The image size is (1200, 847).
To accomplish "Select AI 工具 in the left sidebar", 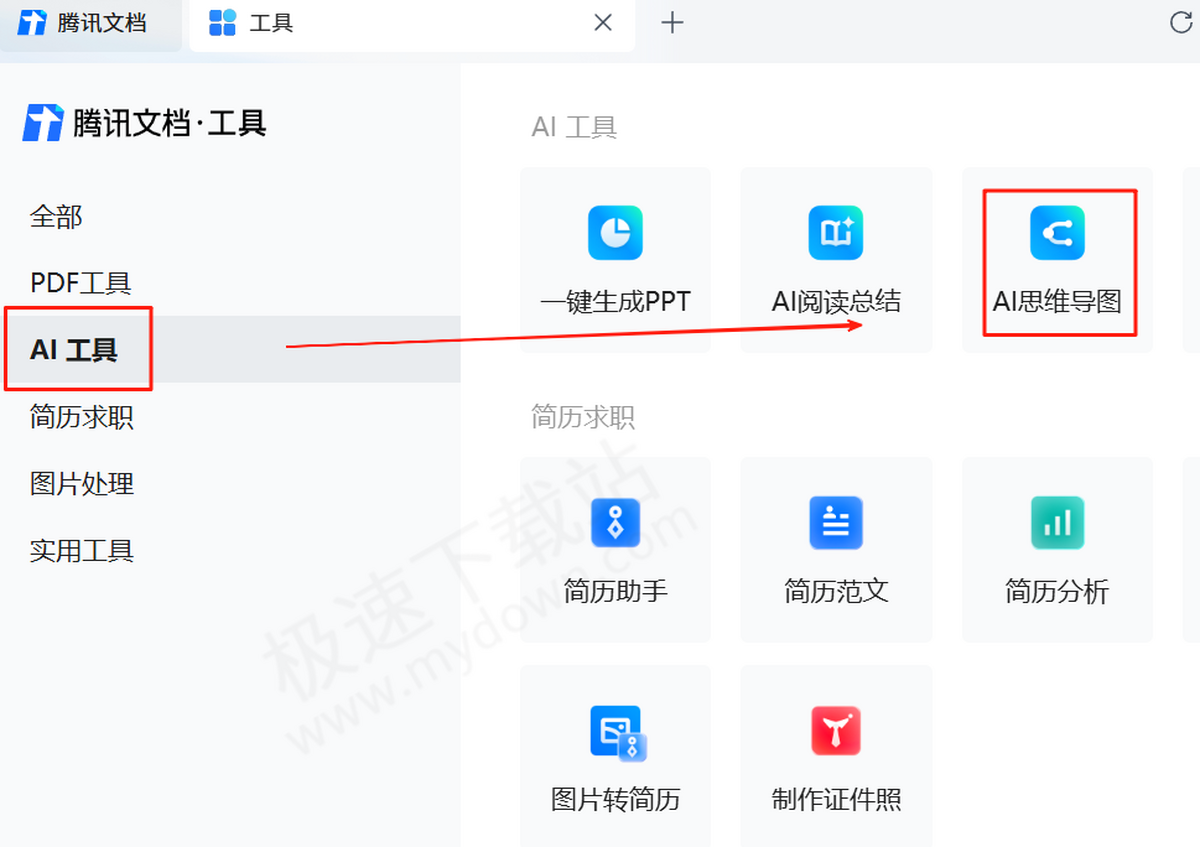I will point(230,349).
